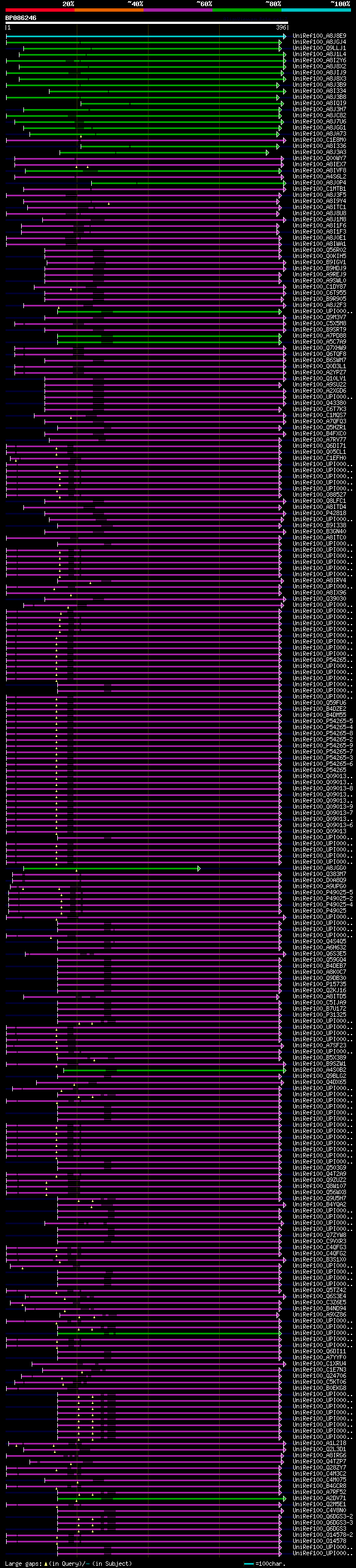This screenshot has height=1568, width=356.
Task: Open hit UniRef100_Q9LLJ1
Action: point(319,48)
